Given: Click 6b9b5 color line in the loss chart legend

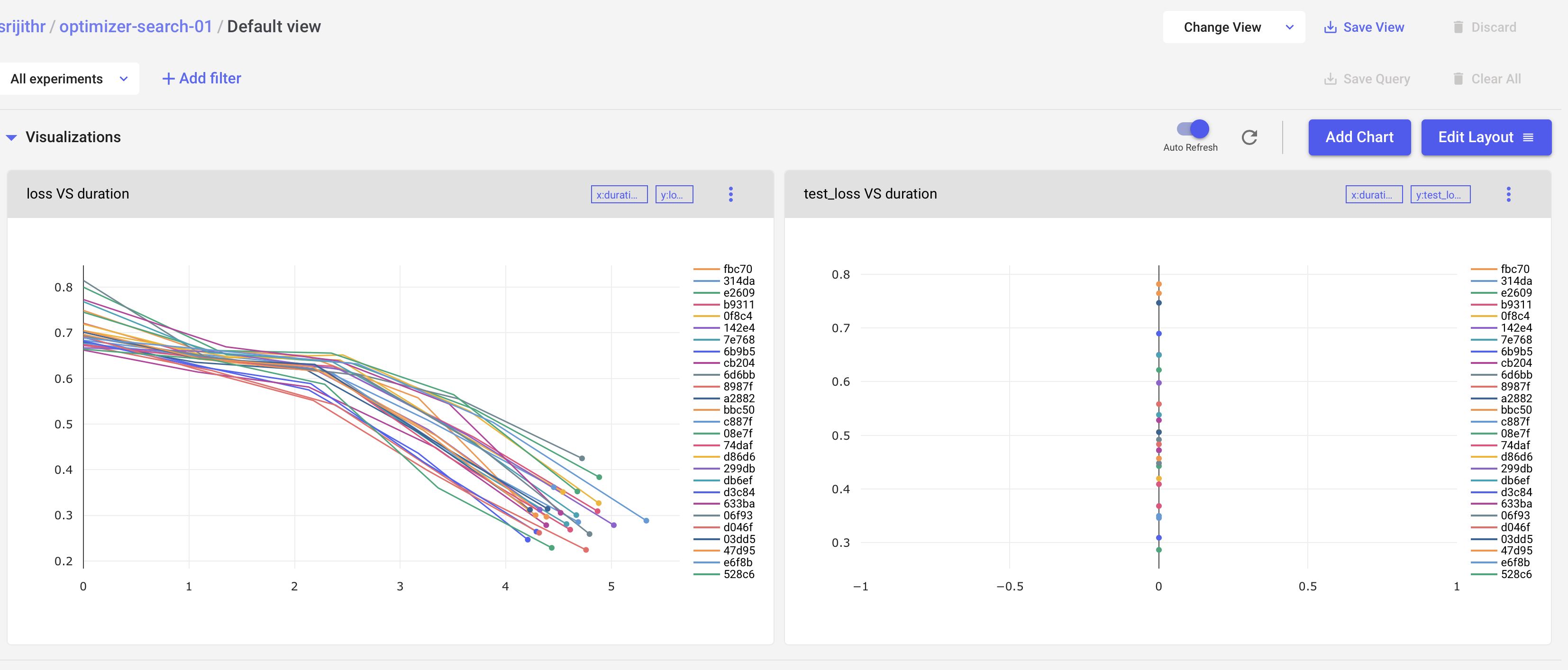Looking at the screenshot, I should pyautogui.click(x=706, y=352).
